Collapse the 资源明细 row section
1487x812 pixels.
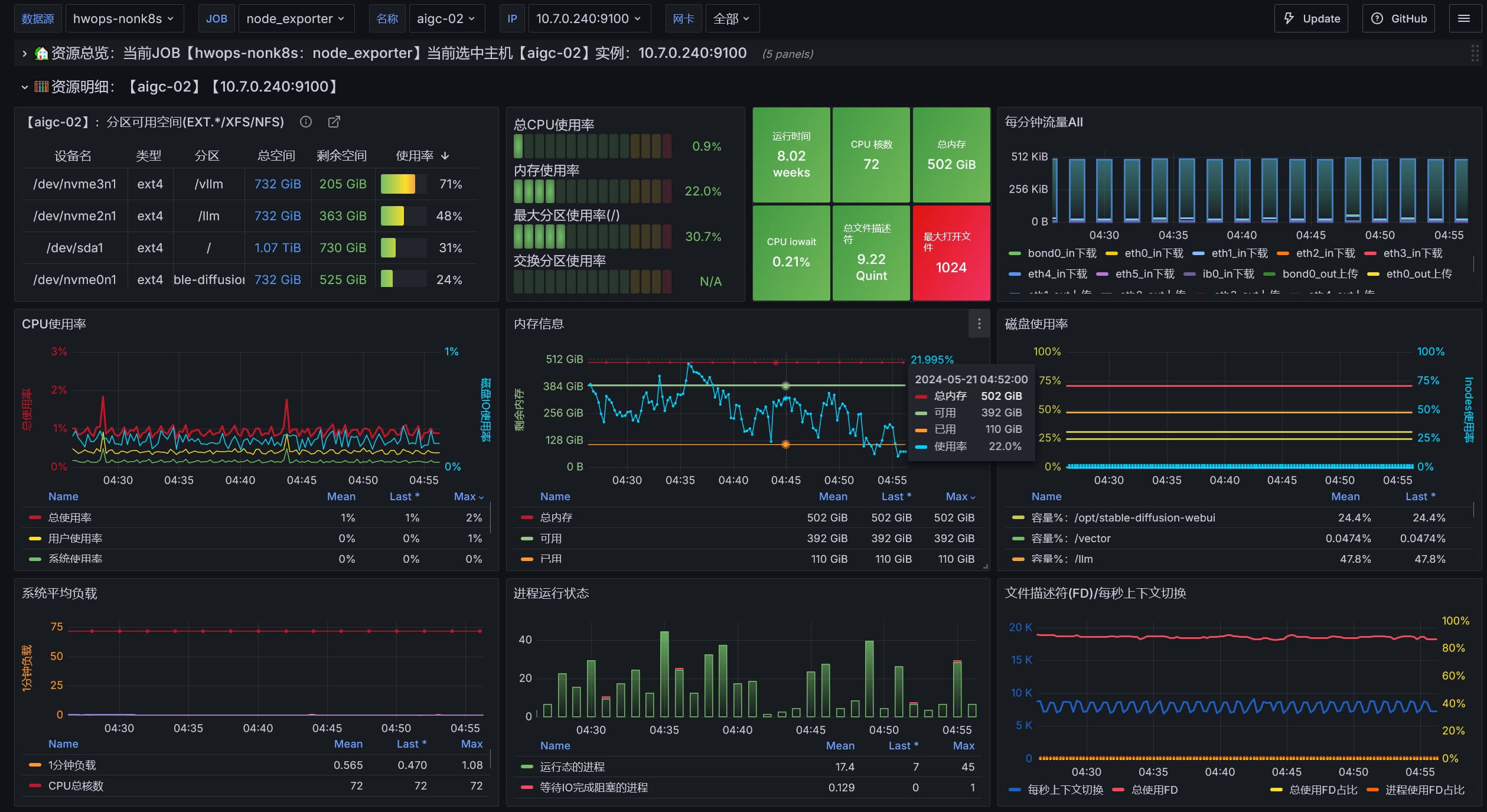[x=24, y=87]
